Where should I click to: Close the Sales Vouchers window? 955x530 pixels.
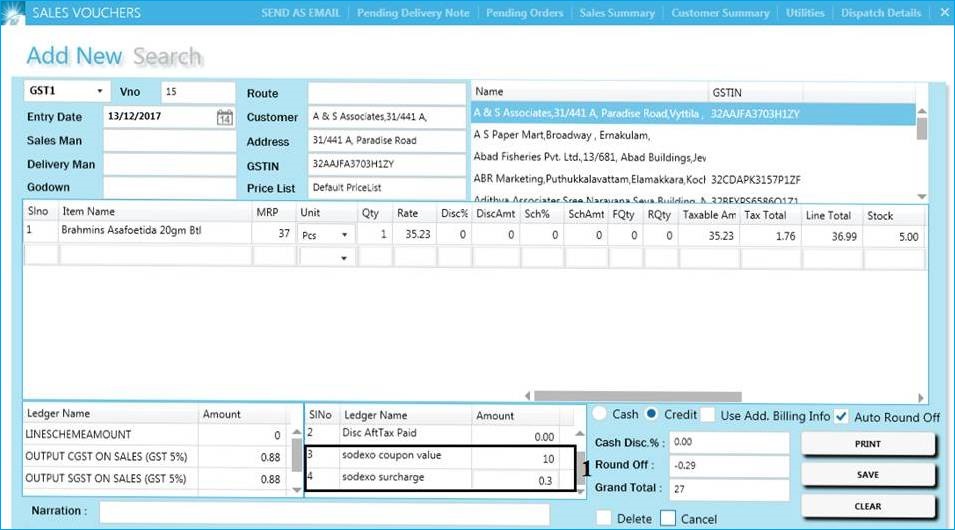pos(944,12)
